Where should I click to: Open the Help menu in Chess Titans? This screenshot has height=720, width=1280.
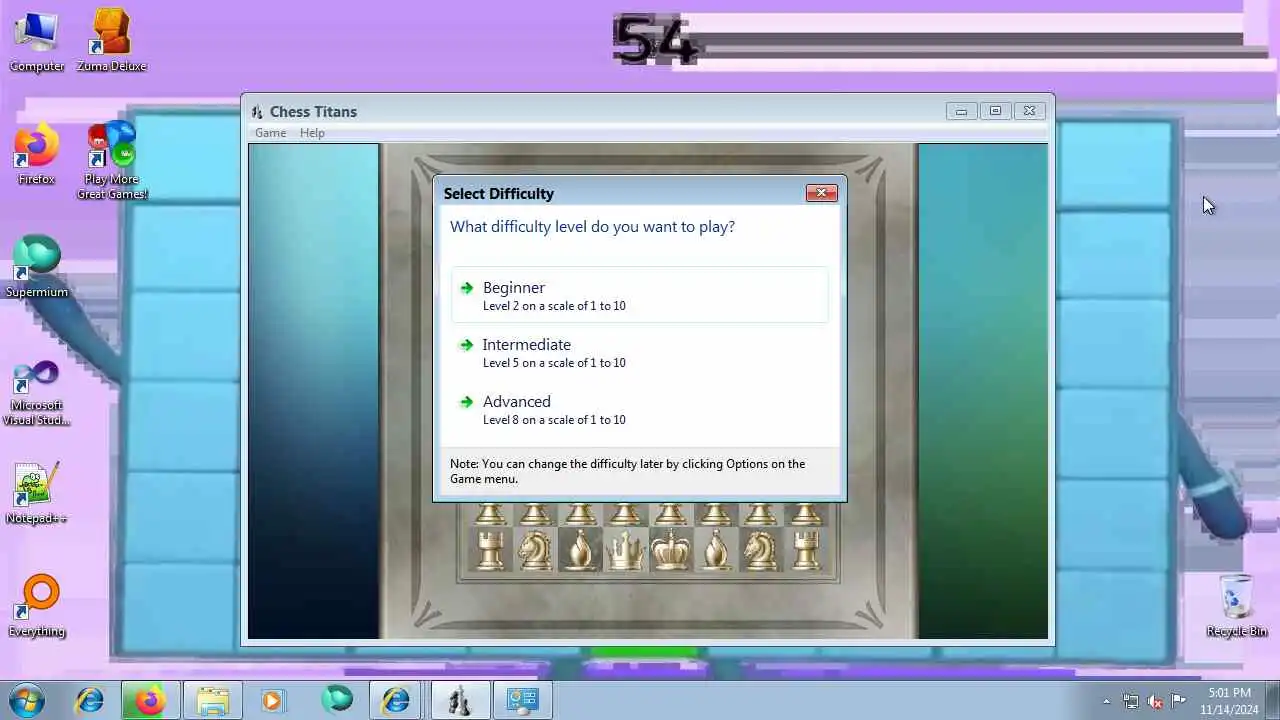[x=312, y=133]
